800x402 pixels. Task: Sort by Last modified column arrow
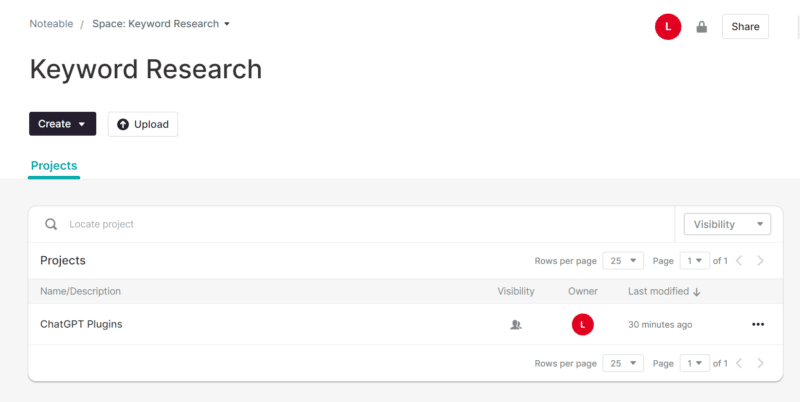click(696, 292)
